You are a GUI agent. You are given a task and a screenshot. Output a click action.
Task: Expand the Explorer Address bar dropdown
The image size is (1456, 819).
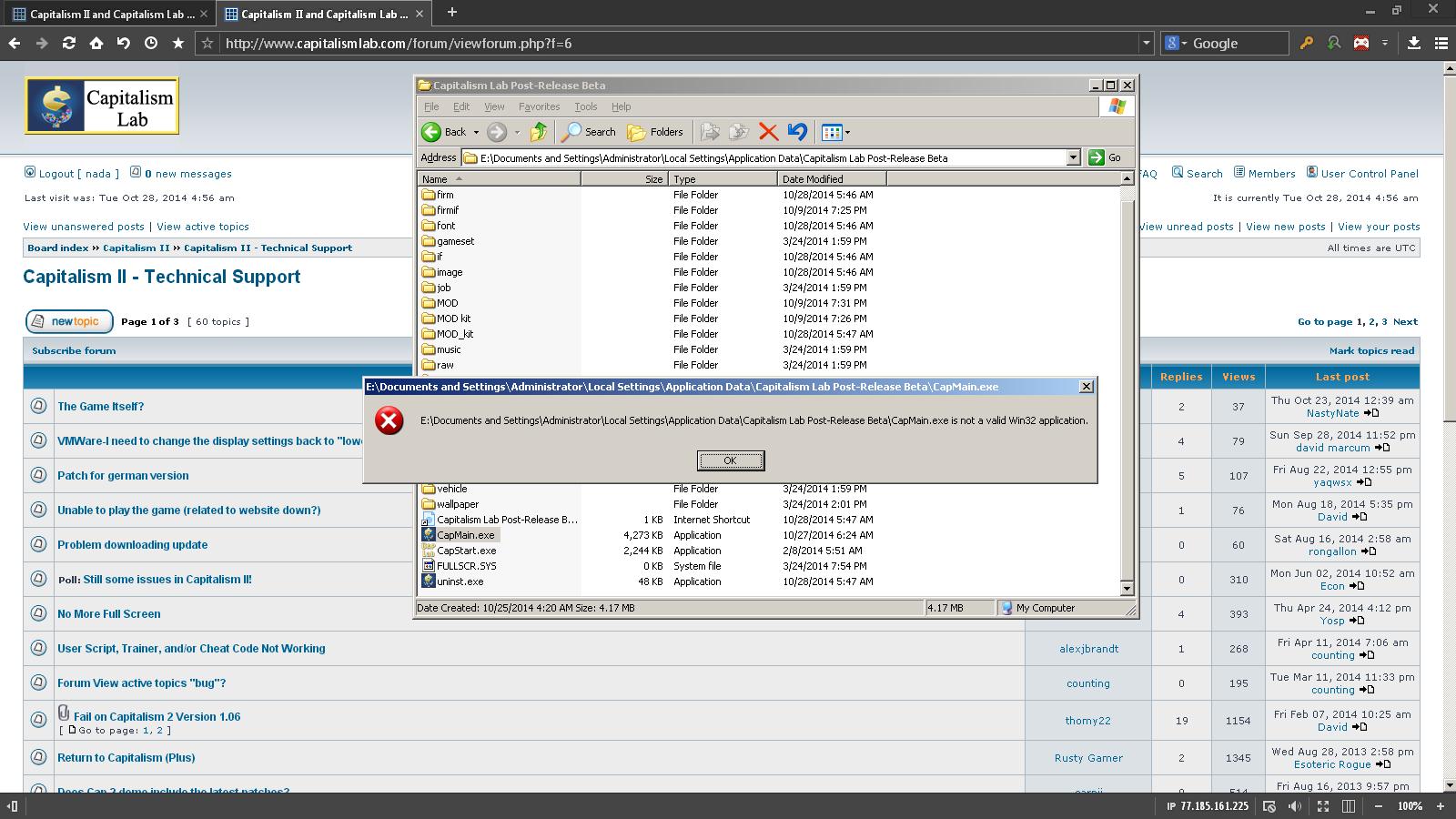1073,157
